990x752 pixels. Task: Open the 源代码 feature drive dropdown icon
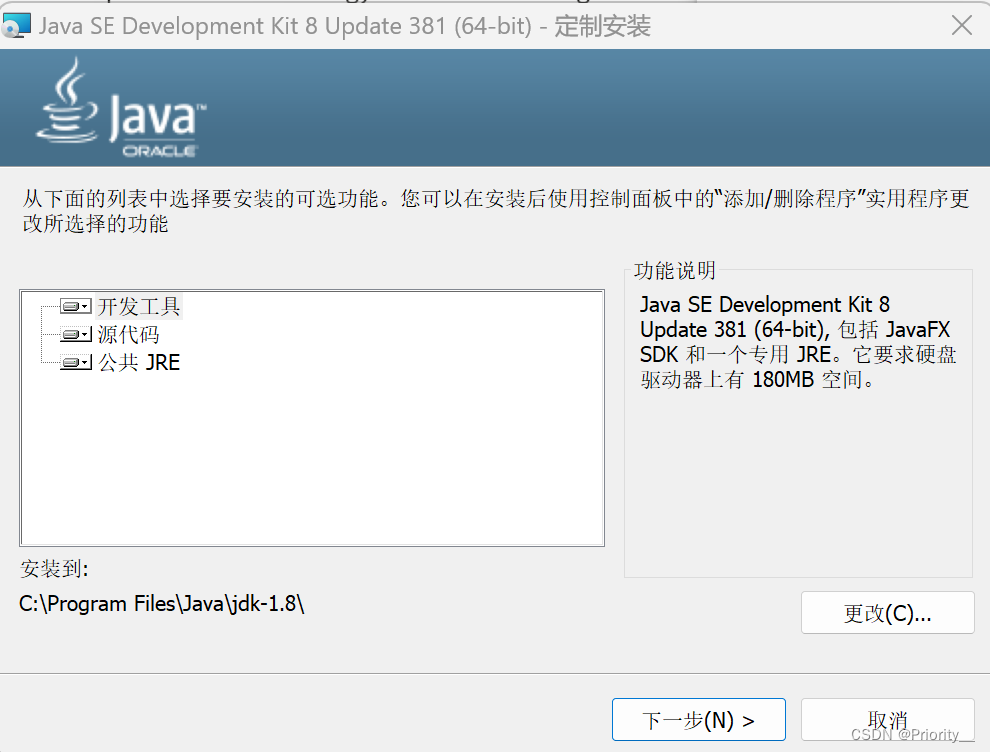point(76,334)
